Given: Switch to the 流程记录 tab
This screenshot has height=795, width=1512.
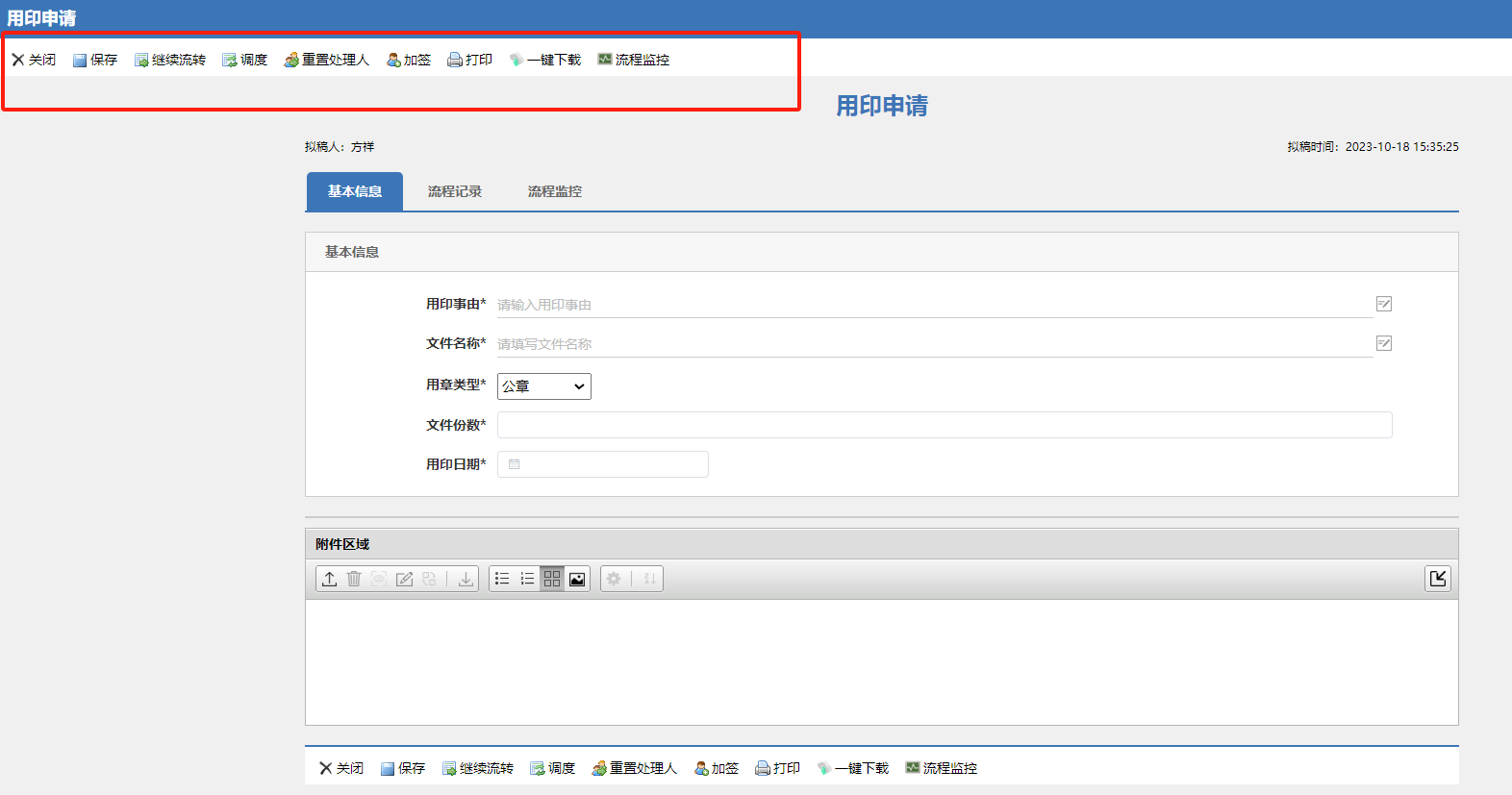Looking at the screenshot, I should 455,191.
